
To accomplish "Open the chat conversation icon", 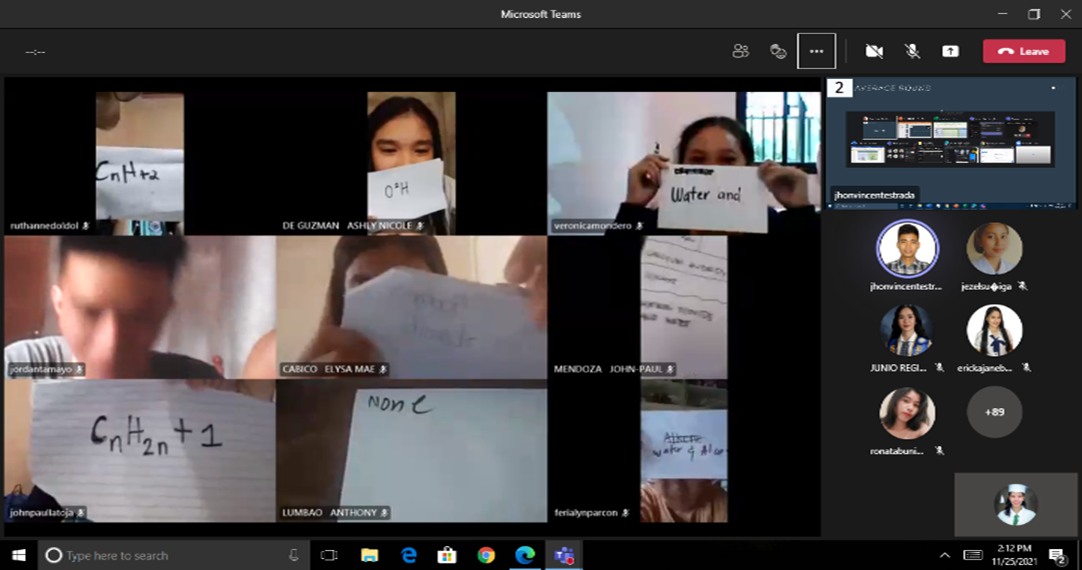I will pyautogui.click(x=778, y=51).
